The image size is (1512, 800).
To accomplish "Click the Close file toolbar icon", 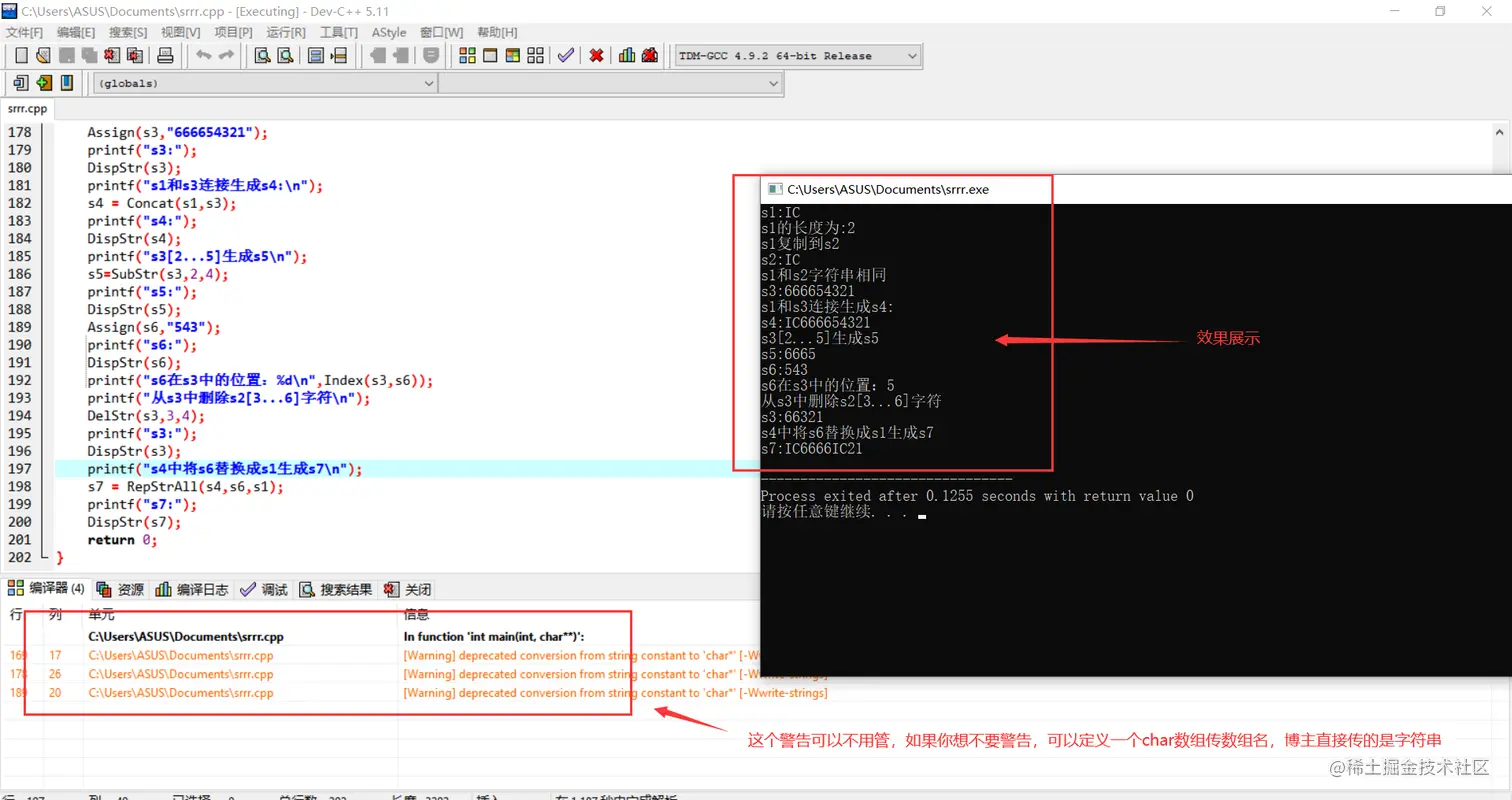I will point(111,56).
